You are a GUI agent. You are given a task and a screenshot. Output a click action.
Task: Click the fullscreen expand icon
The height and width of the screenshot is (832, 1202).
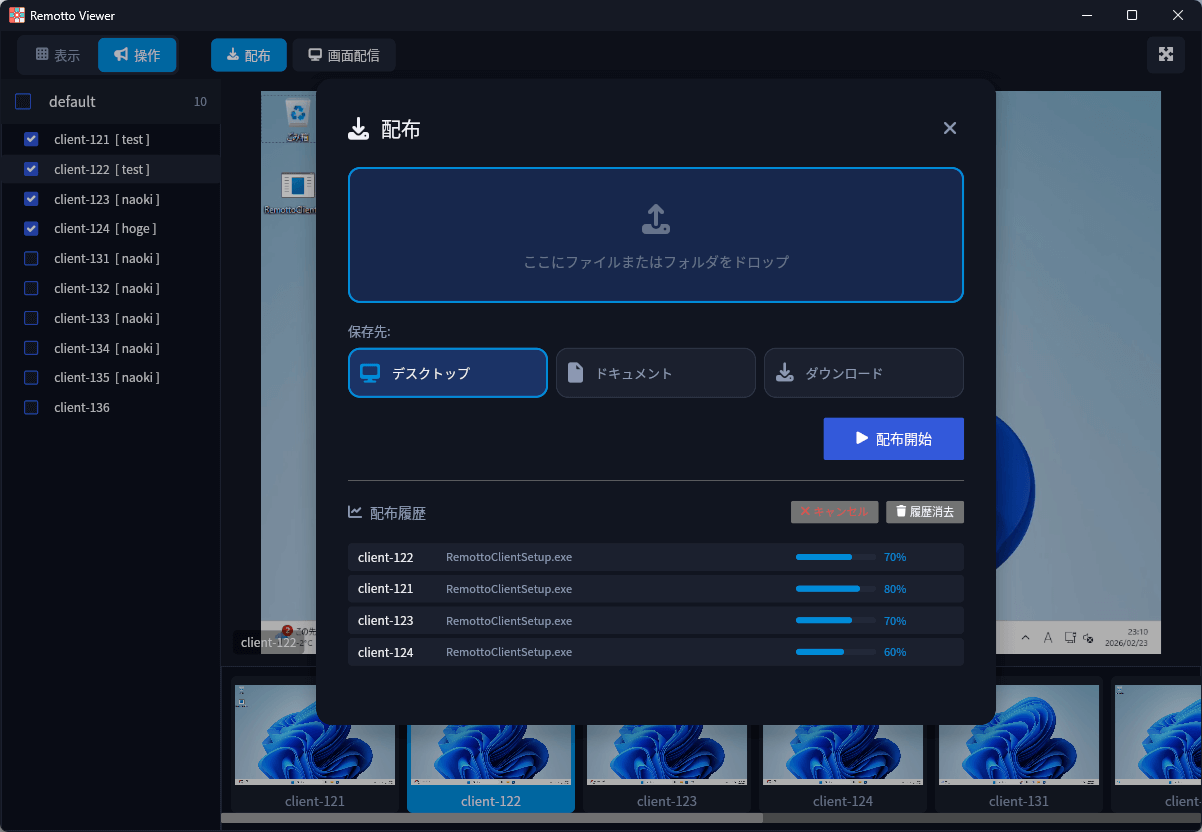click(x=1165, y=54)
